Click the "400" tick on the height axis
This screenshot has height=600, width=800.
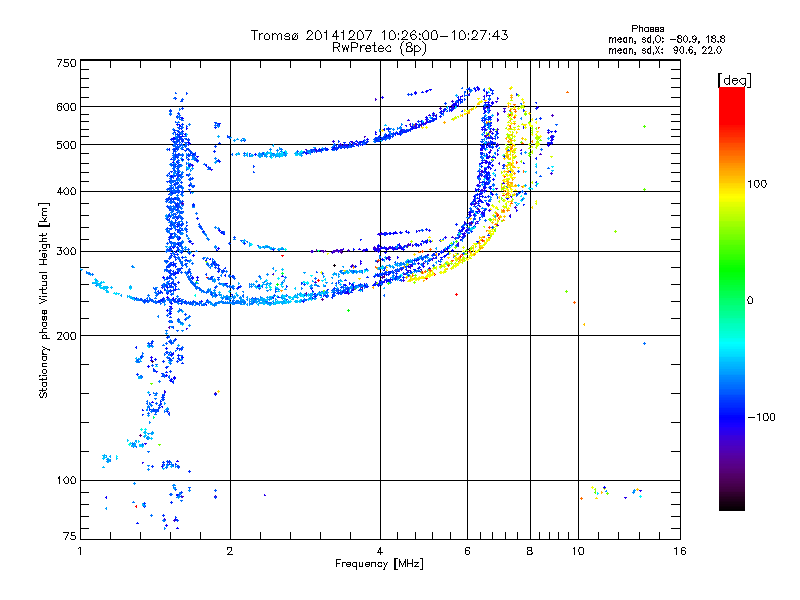pyautogui.click(x=67, y=191)
